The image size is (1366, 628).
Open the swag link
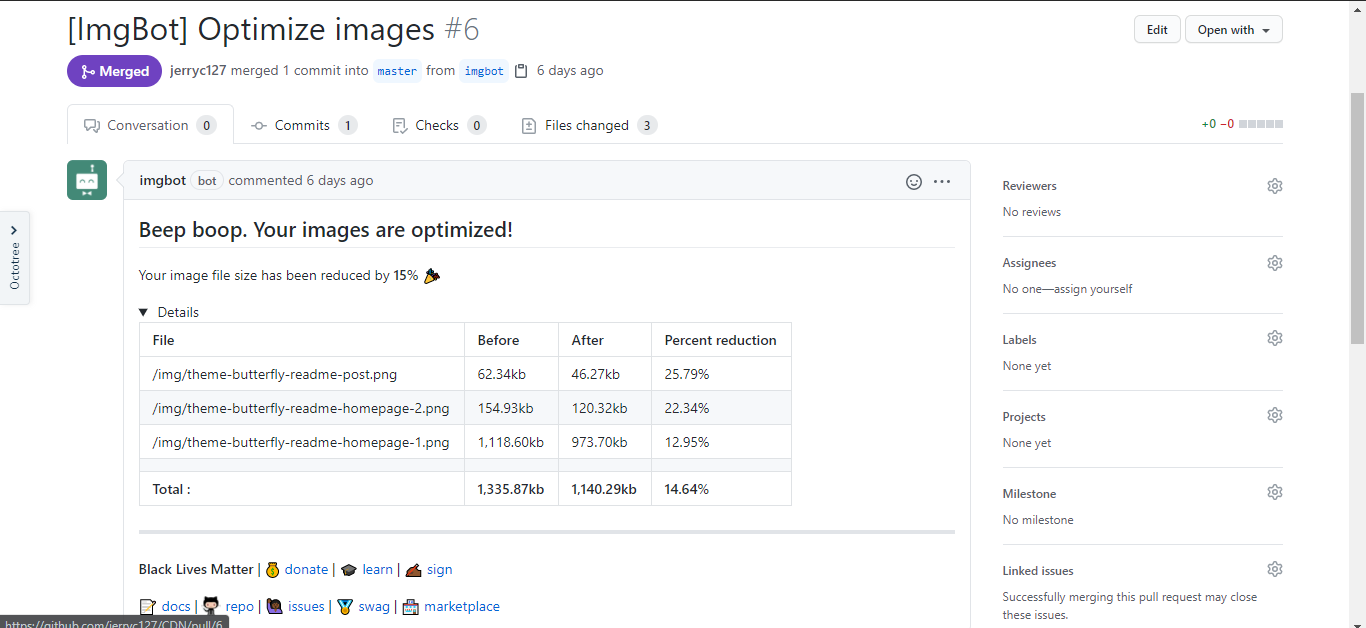pos(374,606)
